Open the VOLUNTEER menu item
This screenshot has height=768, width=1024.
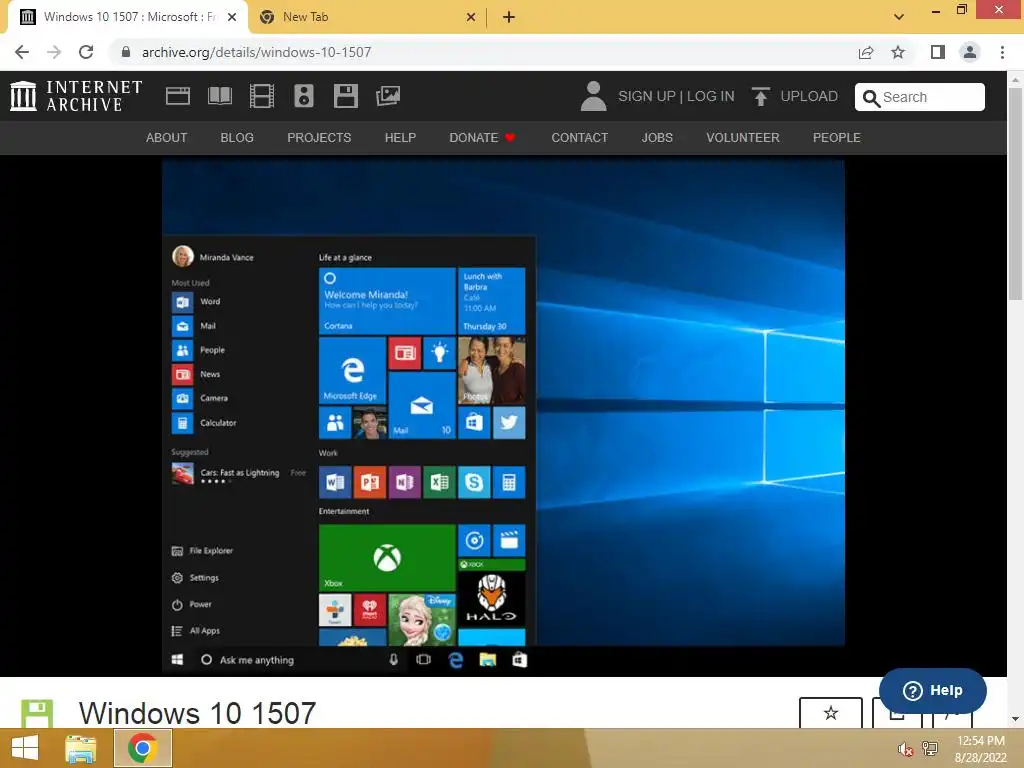[743, 138]
